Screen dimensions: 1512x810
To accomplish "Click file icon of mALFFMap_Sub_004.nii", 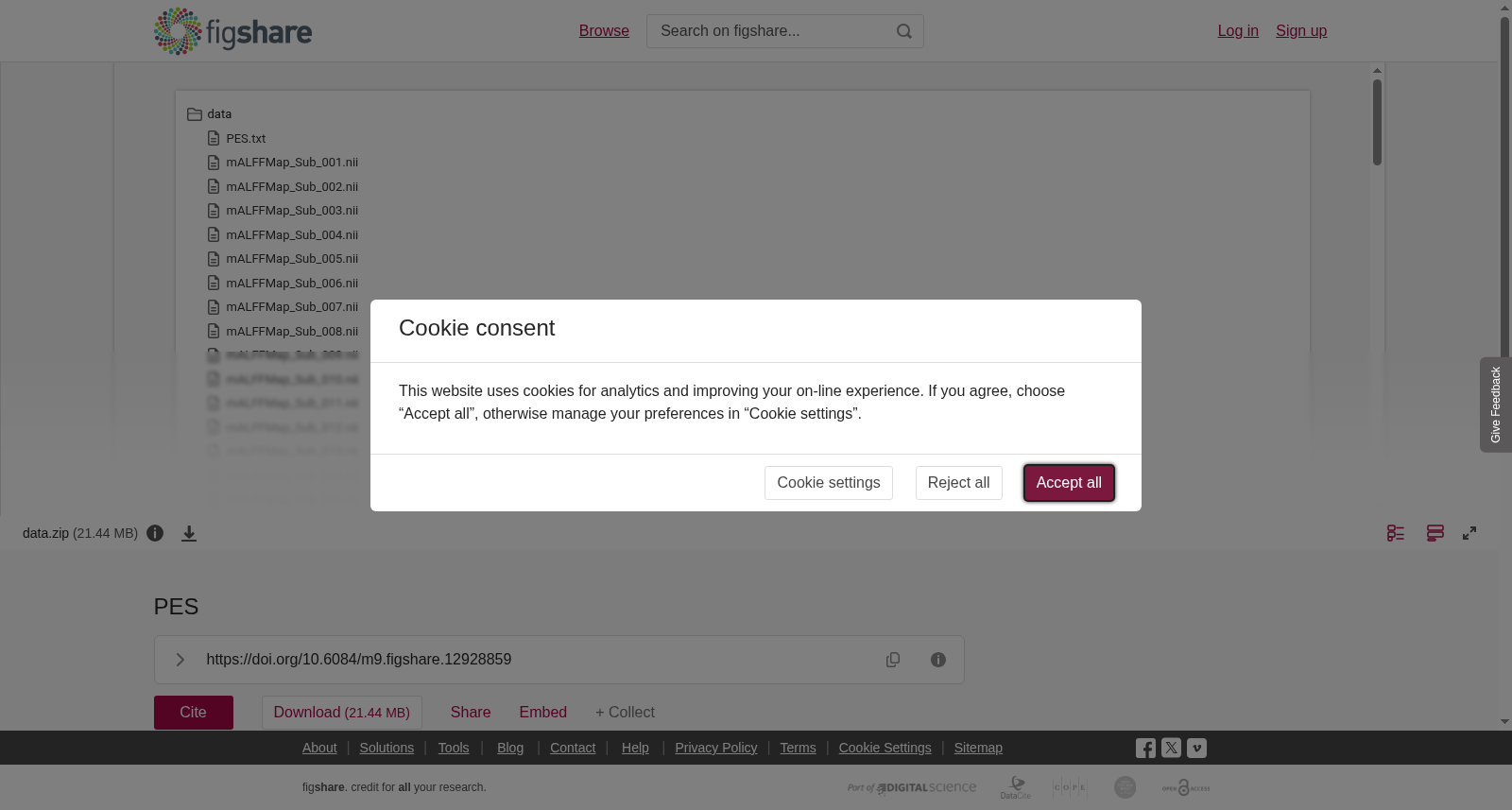I will point(214,234).
